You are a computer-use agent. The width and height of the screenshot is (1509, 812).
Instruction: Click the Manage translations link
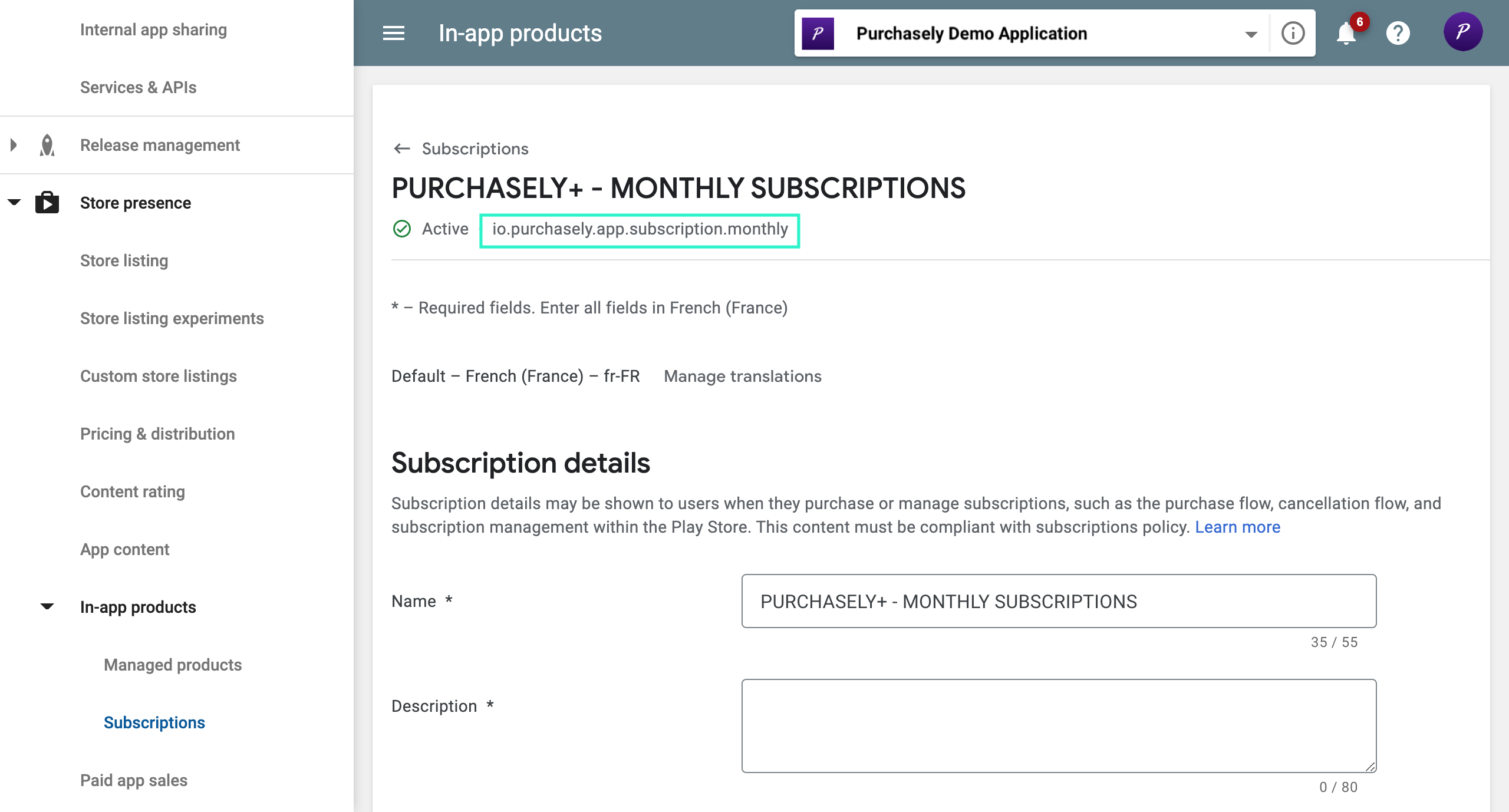[742, 376]
